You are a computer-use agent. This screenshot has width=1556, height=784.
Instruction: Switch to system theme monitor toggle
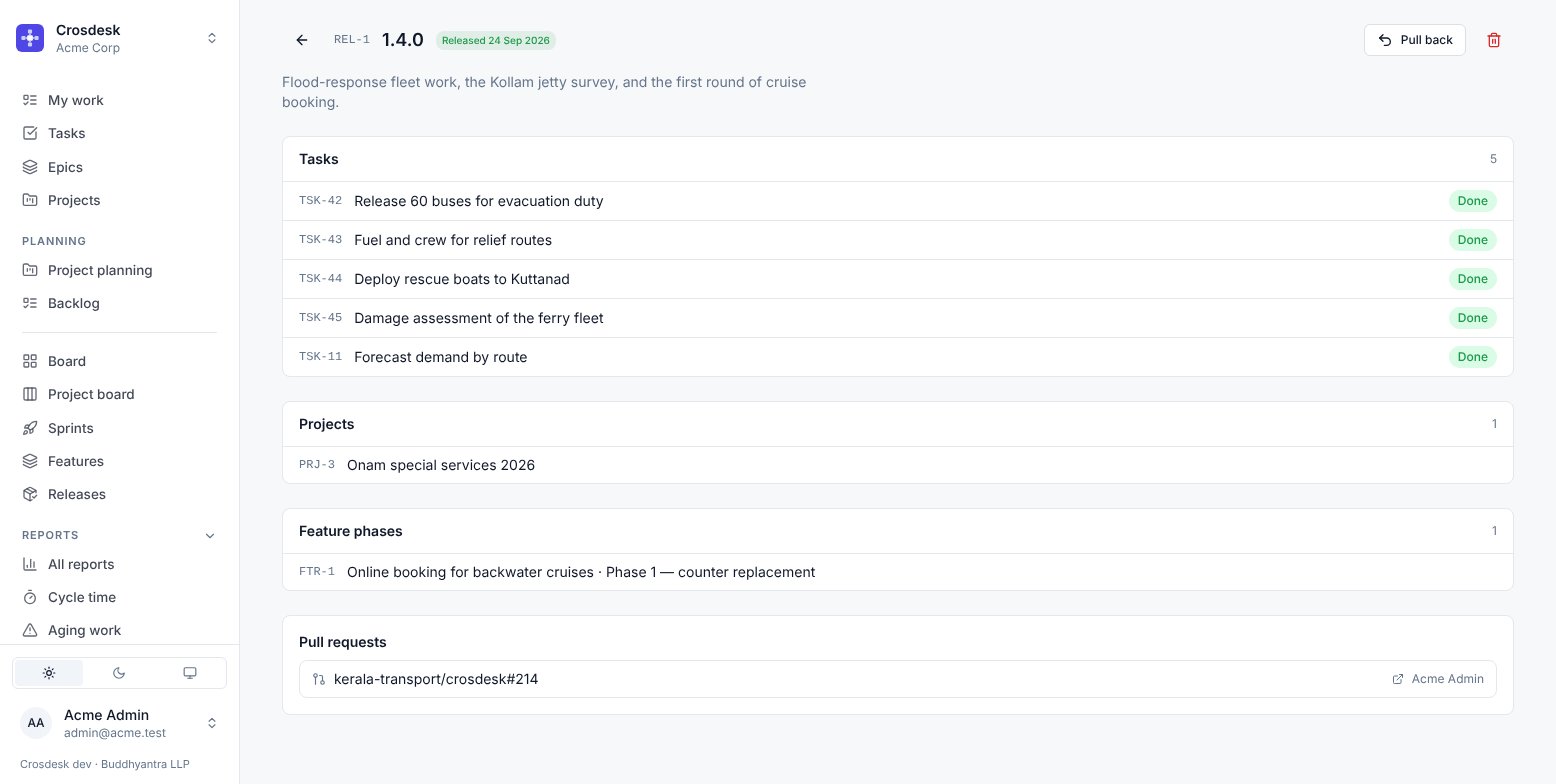(x=190, y=673)
